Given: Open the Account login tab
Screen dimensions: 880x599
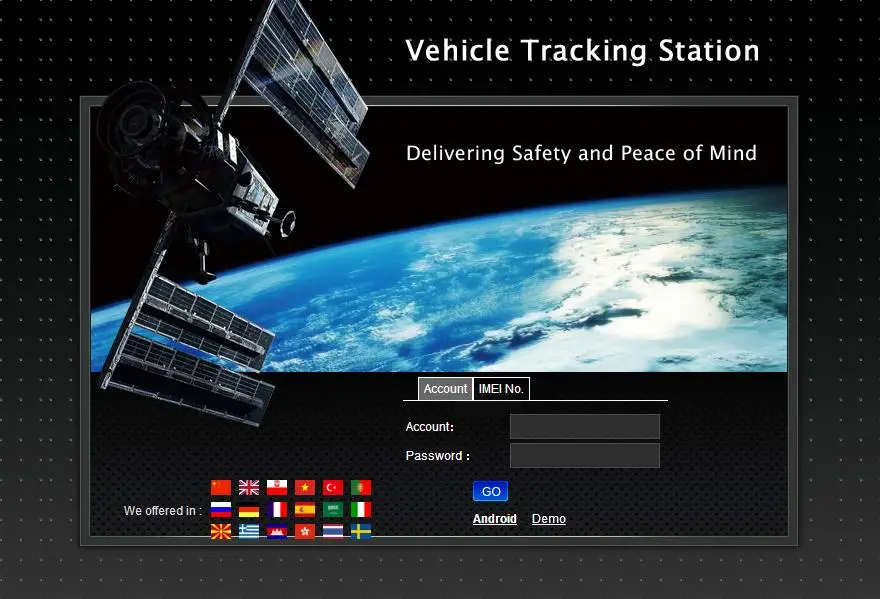Looking at the screenshot, I should [x=446, y=388].
